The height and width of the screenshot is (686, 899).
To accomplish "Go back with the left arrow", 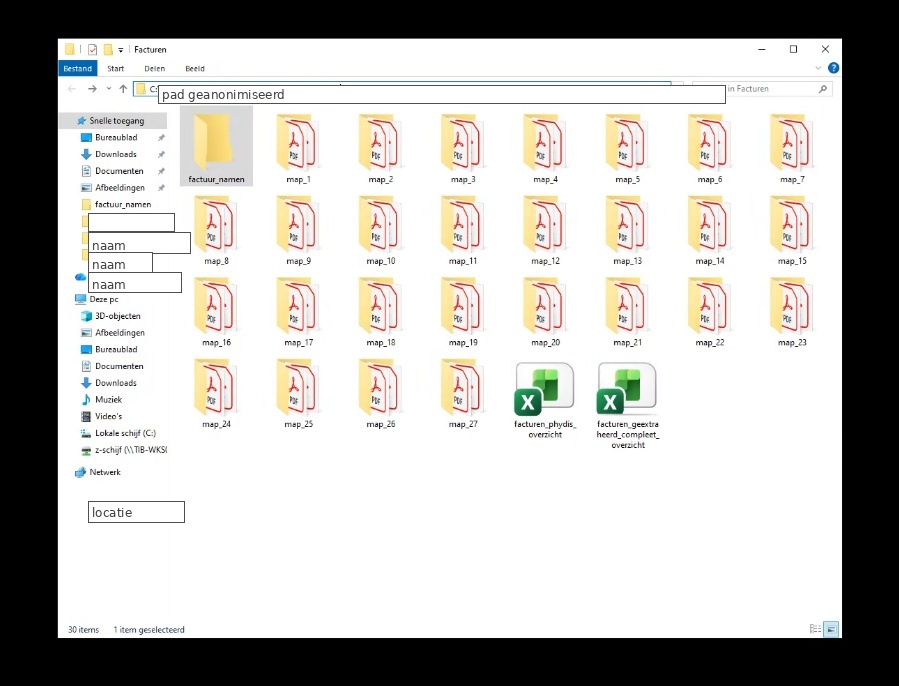I will pos(72,89).
